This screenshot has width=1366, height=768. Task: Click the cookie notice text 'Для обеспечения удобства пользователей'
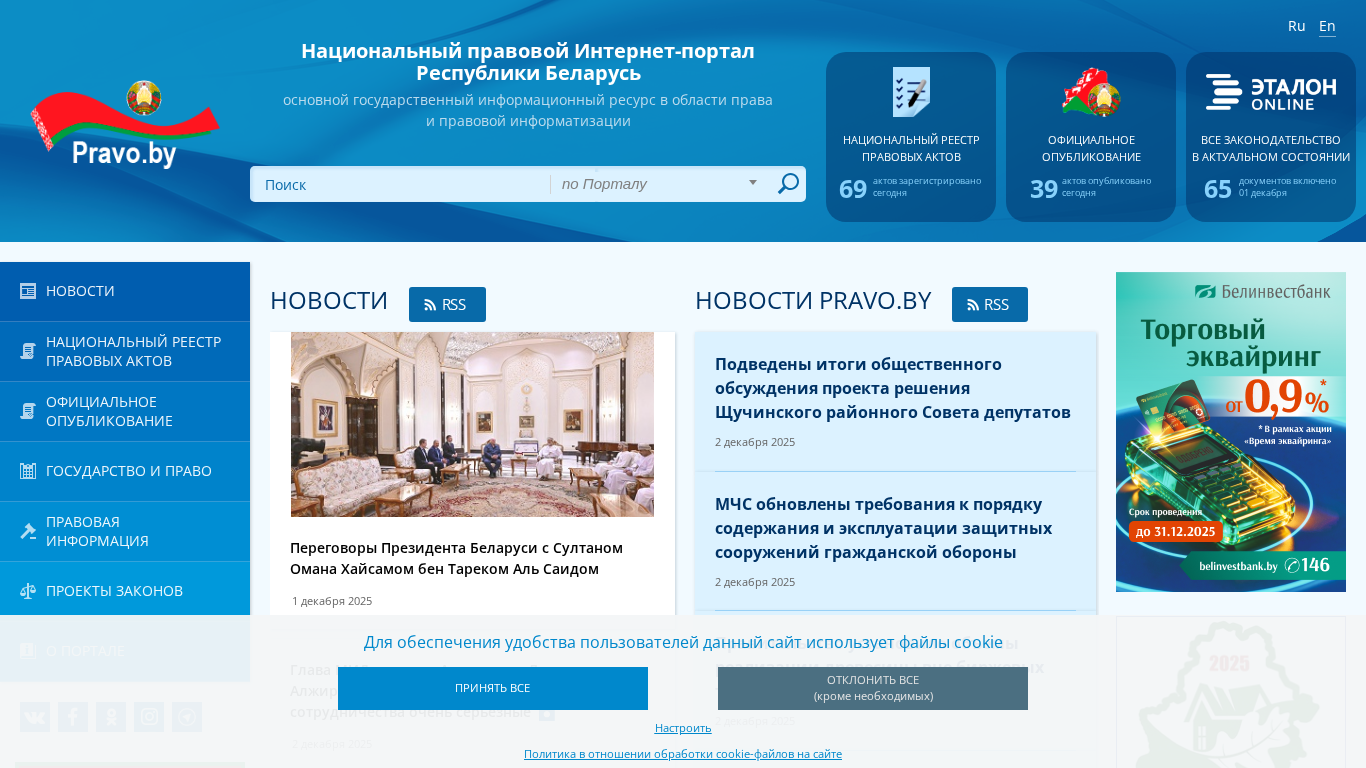pyautogui.click(x=683, y=642)
